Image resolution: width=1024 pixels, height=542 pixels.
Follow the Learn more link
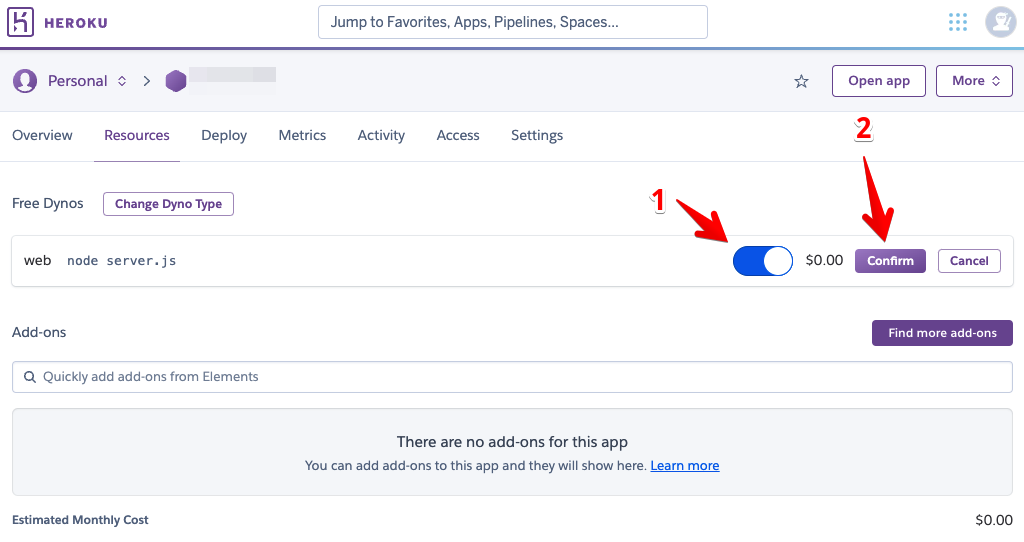(684, 466)
